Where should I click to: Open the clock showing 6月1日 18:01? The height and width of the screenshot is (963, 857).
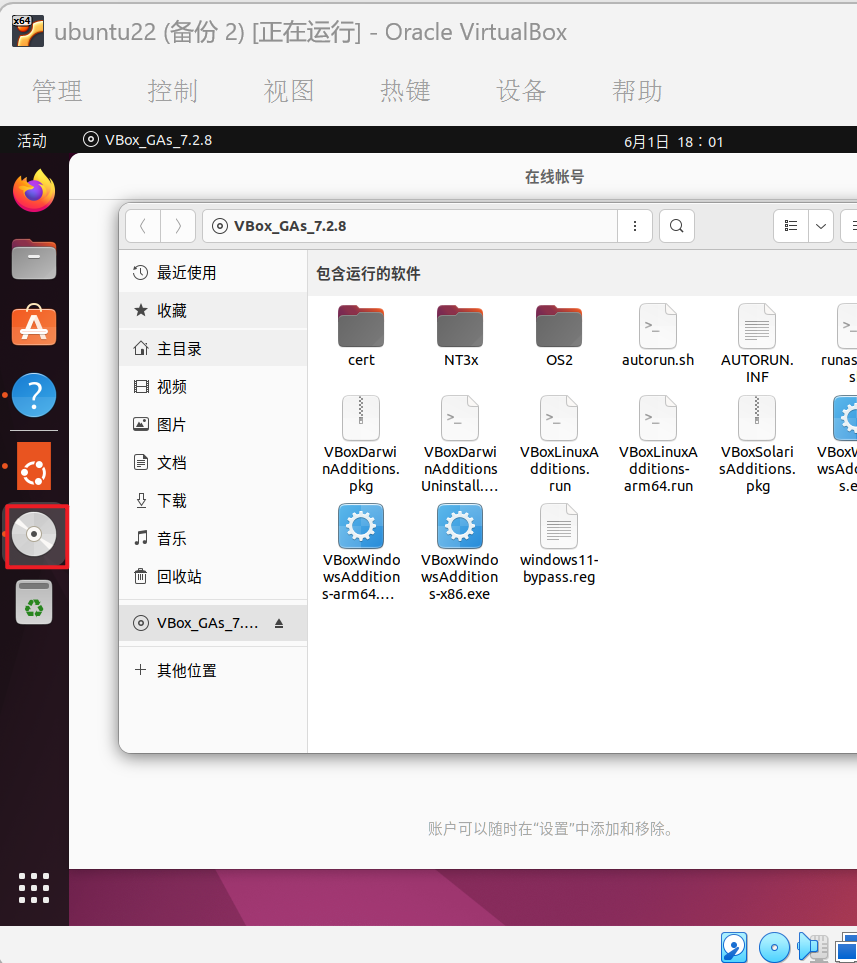point(673,142)
